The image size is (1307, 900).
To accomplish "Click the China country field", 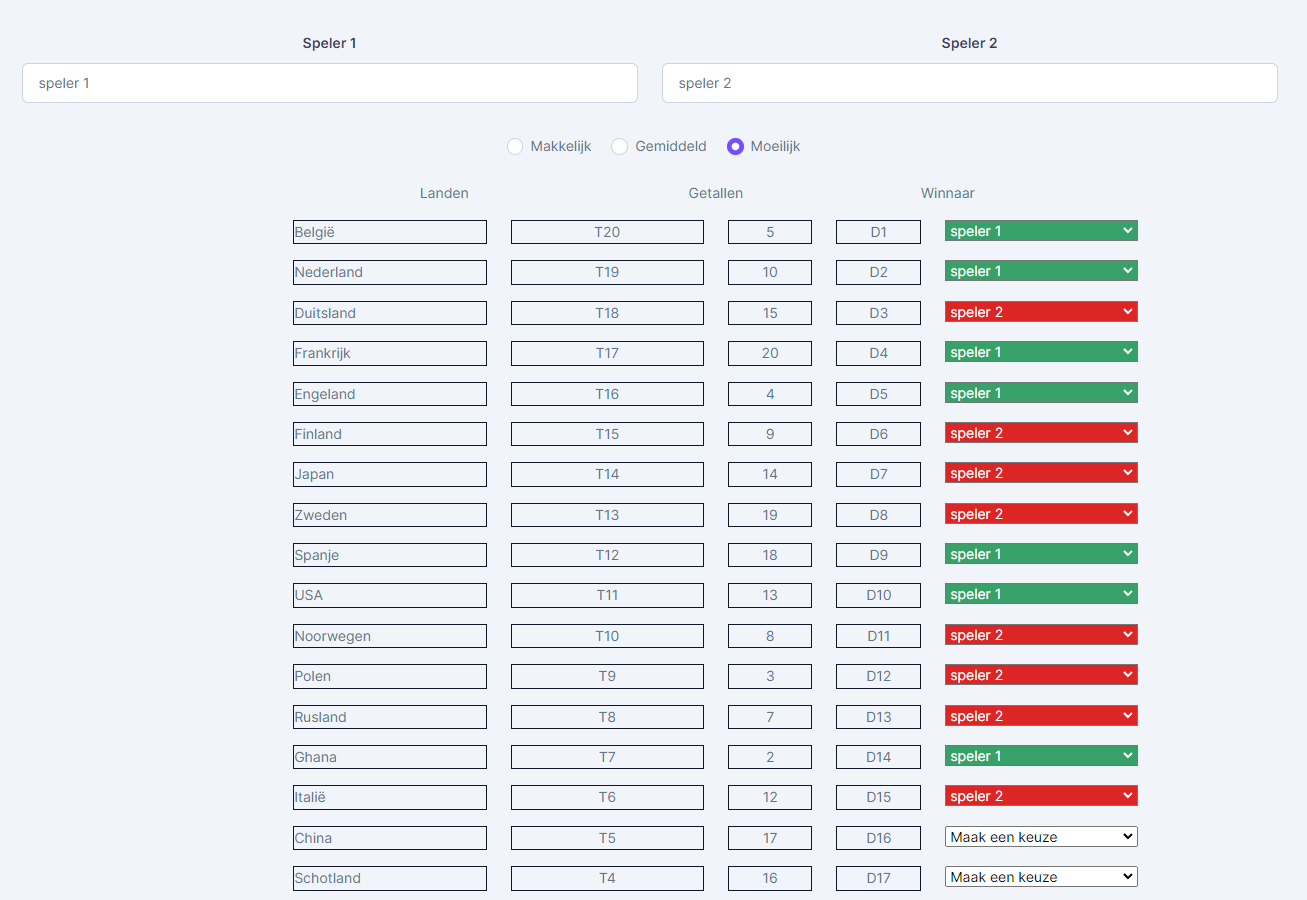I will point(390,838).
